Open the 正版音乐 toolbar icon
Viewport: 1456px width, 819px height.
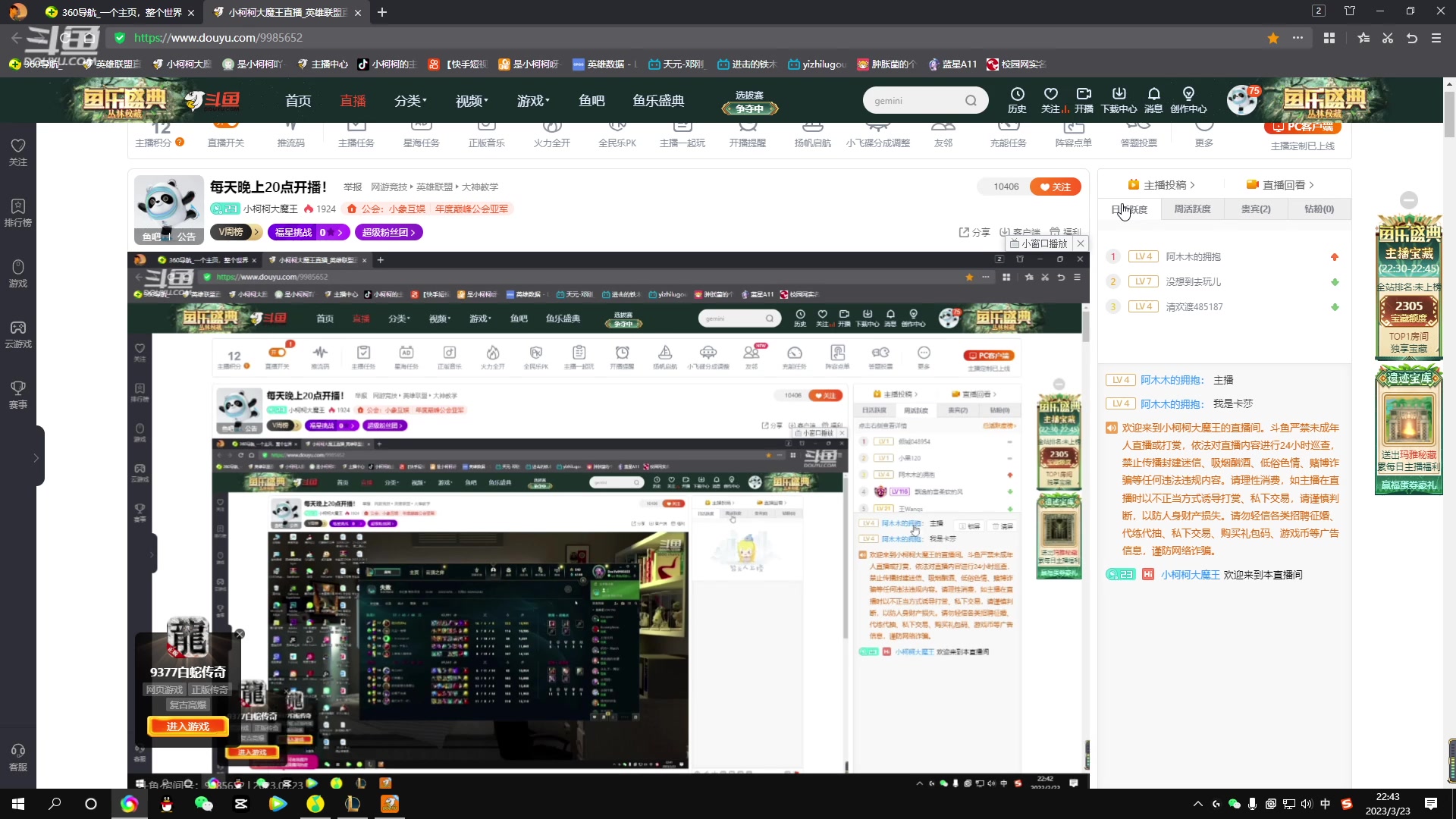[486, 135]
